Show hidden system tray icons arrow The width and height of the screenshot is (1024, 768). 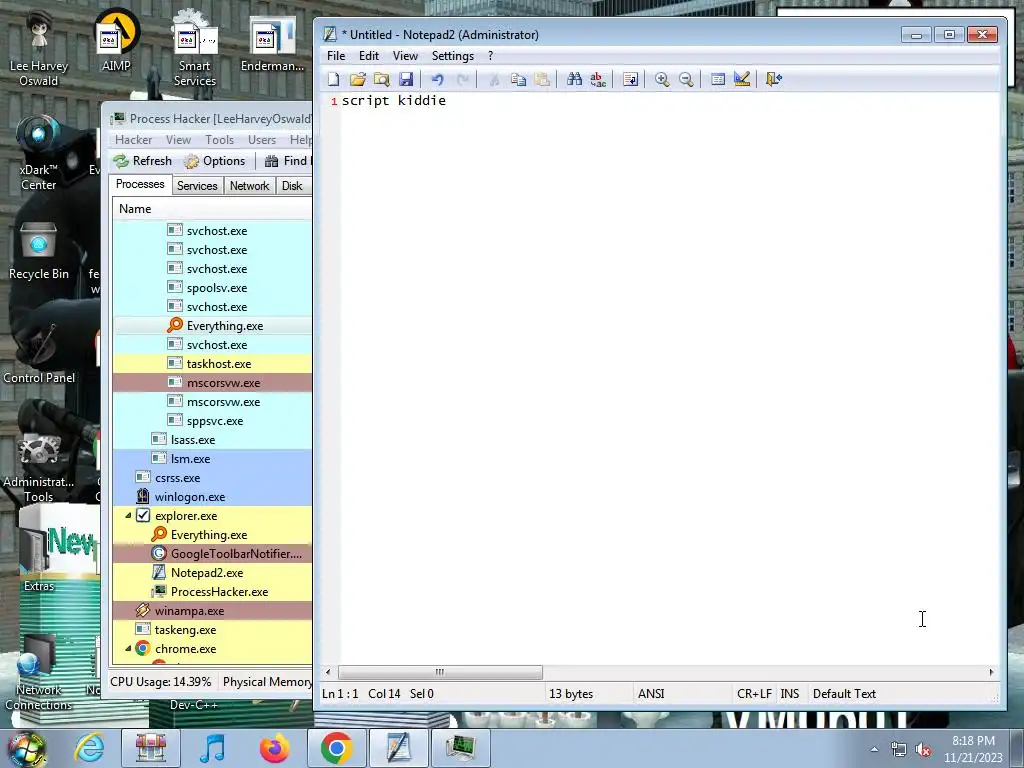(874, 749)
